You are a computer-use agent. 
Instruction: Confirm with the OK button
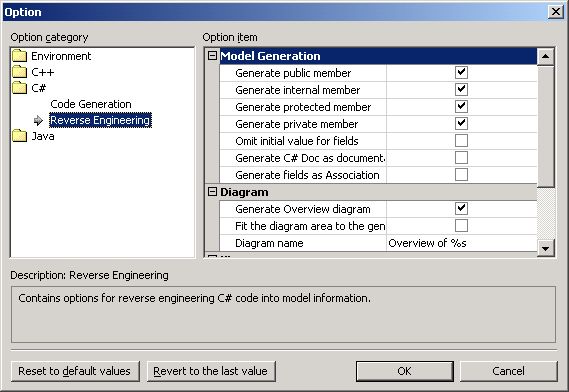point(405,371)
